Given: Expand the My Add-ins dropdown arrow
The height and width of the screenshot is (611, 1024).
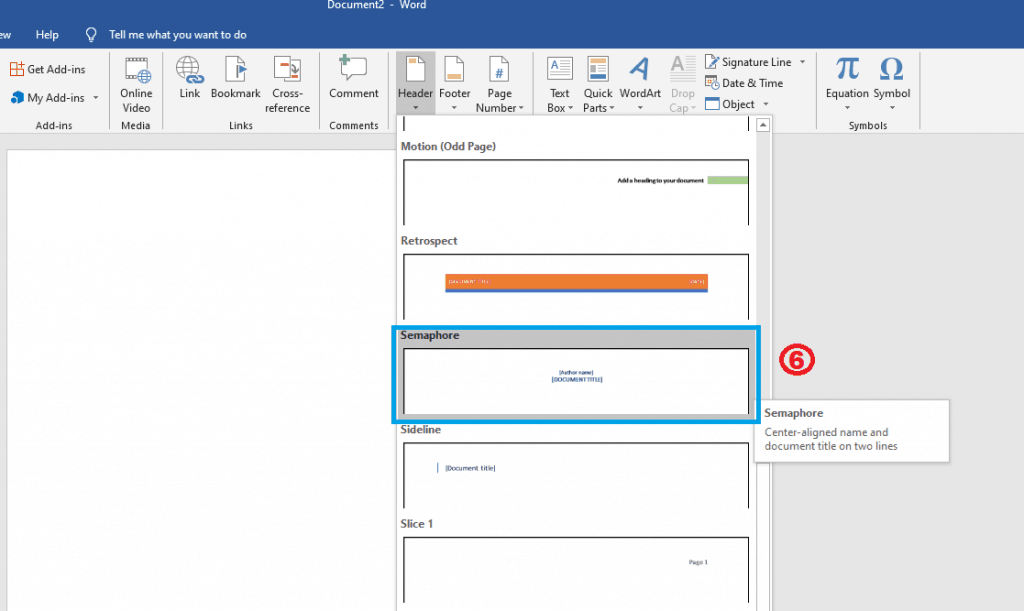Looking at the screenshot, I should pyautogui.click(x=95, y=98).
